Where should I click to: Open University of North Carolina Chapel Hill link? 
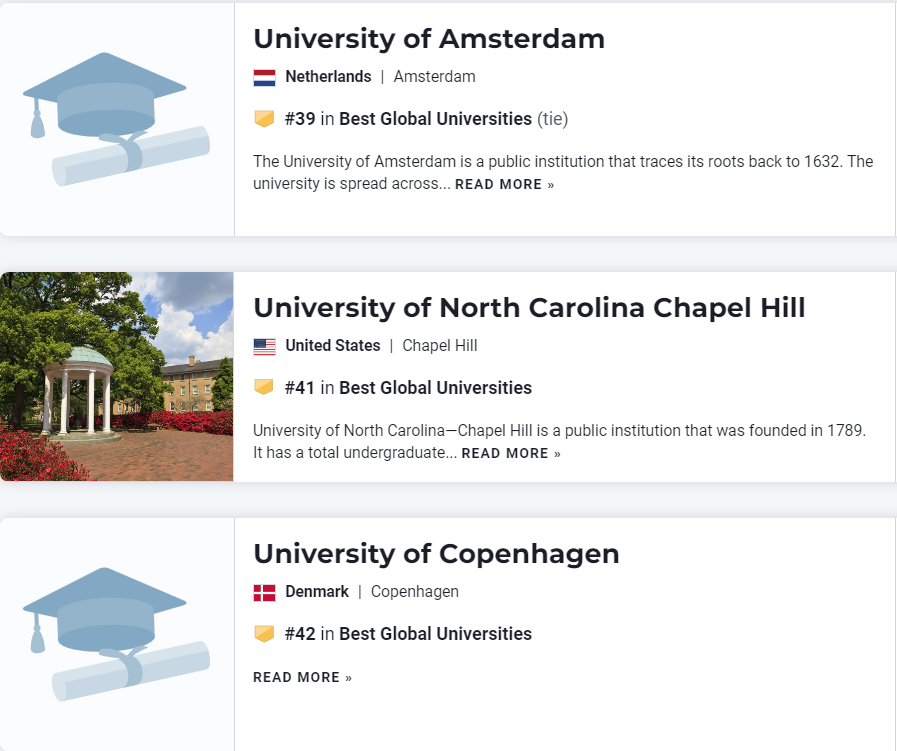(x=529, y=308)
